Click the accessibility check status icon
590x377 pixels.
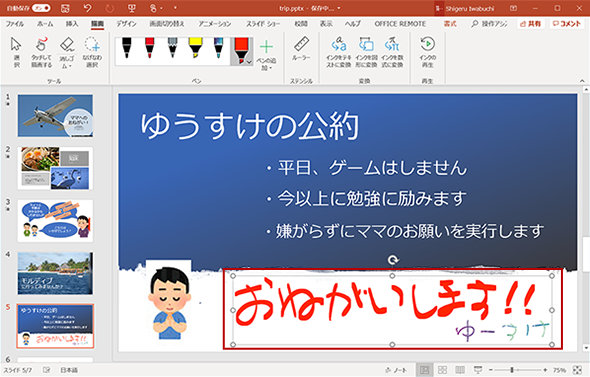point(47,370)
